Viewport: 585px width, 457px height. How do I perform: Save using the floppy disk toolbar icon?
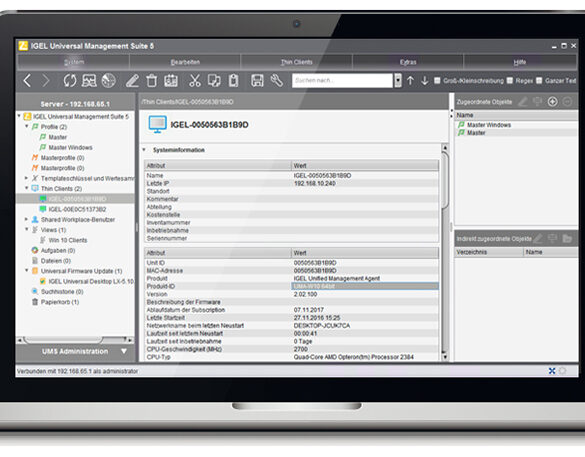pyautogui.click(x=257, y=81)
